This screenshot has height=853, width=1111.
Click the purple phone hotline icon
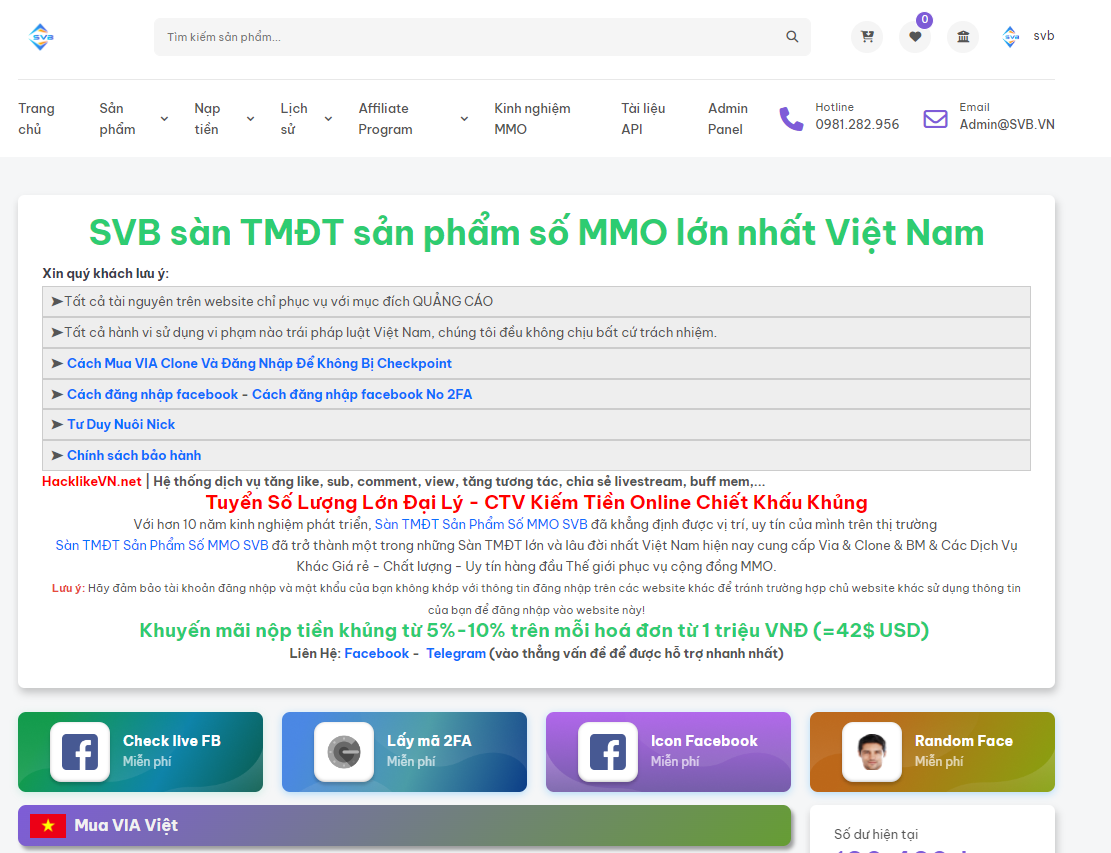tap(791, 118)
